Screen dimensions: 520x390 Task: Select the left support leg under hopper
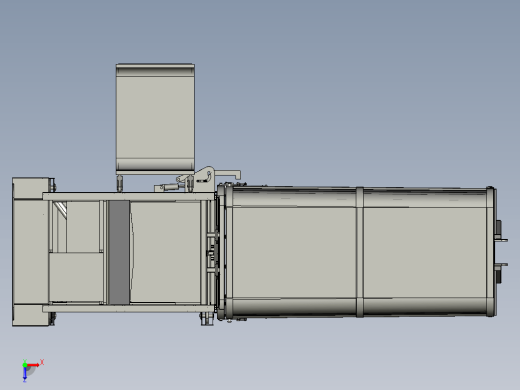[119, 183]
